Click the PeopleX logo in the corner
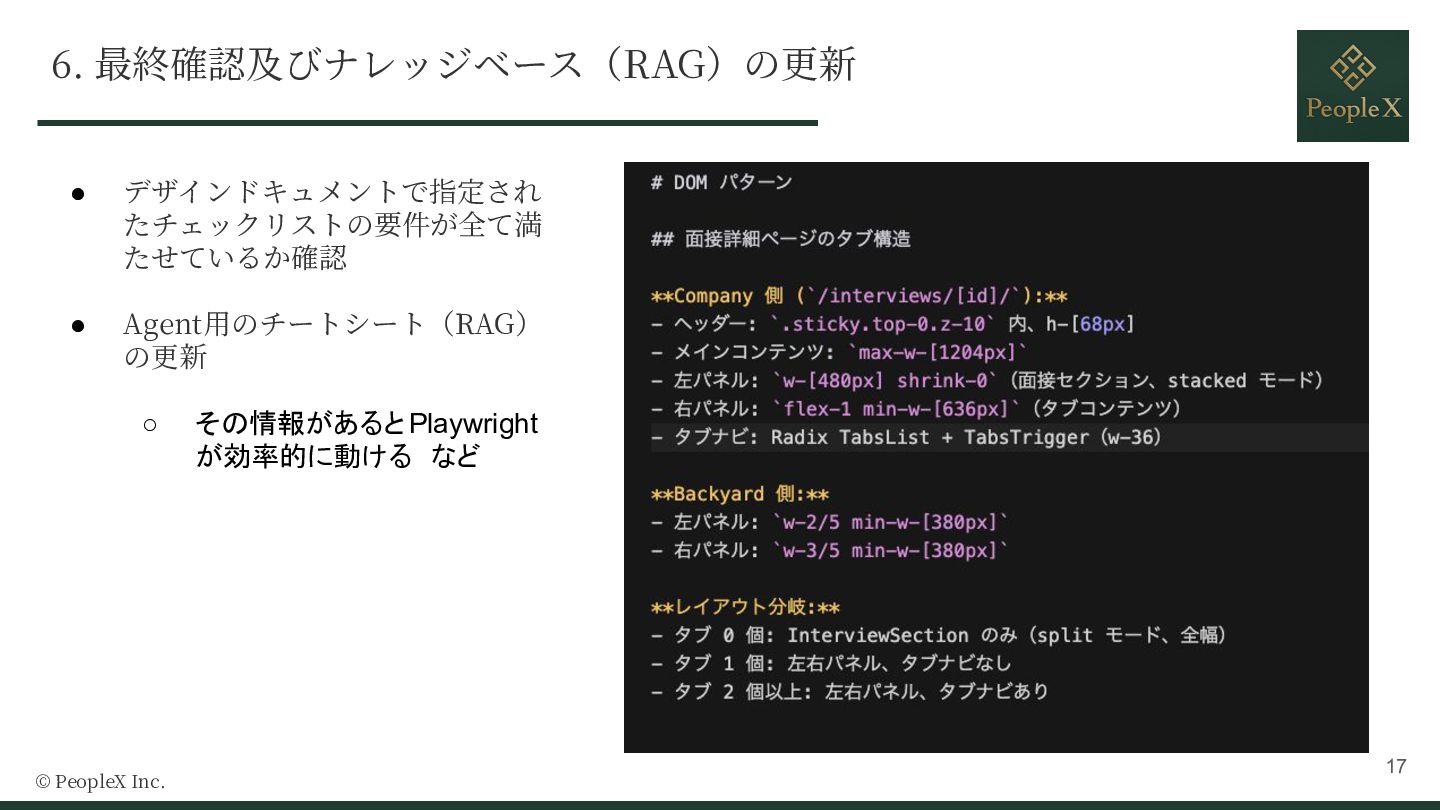 click(1353, 86)
